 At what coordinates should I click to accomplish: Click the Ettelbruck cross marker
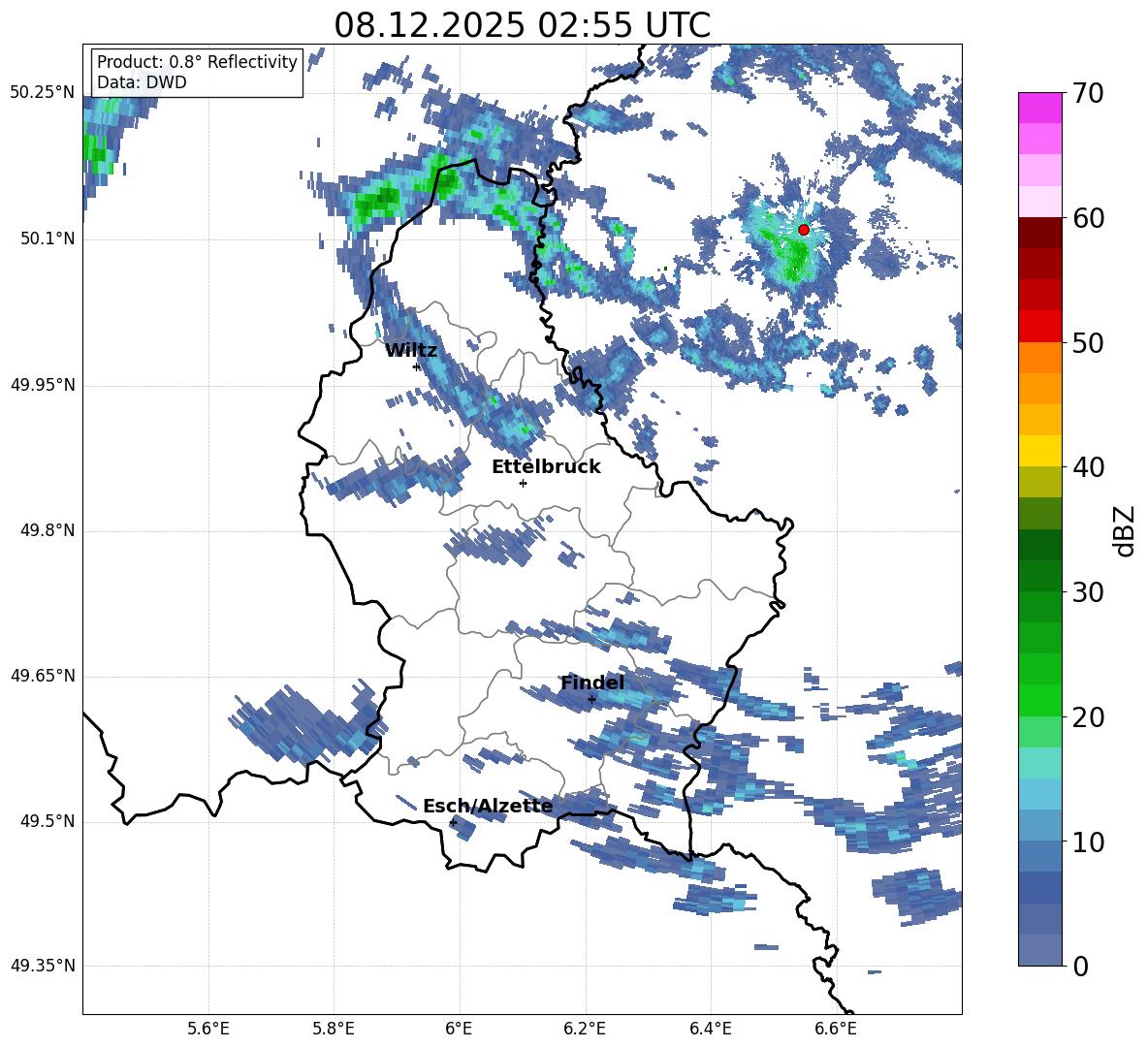(523, 483)
